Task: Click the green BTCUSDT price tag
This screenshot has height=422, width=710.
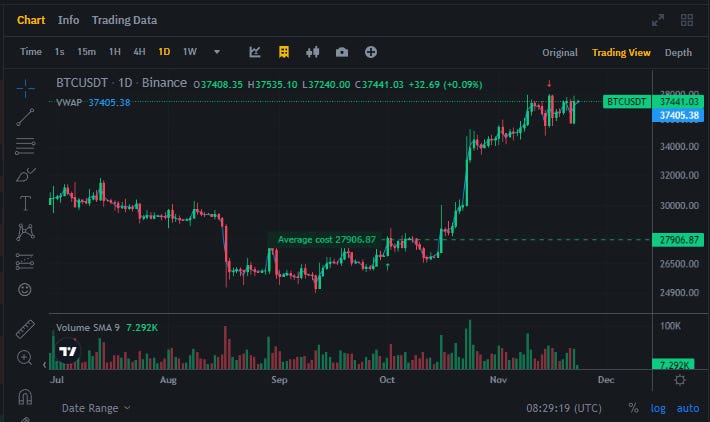Action: click(x=627, y=101)
